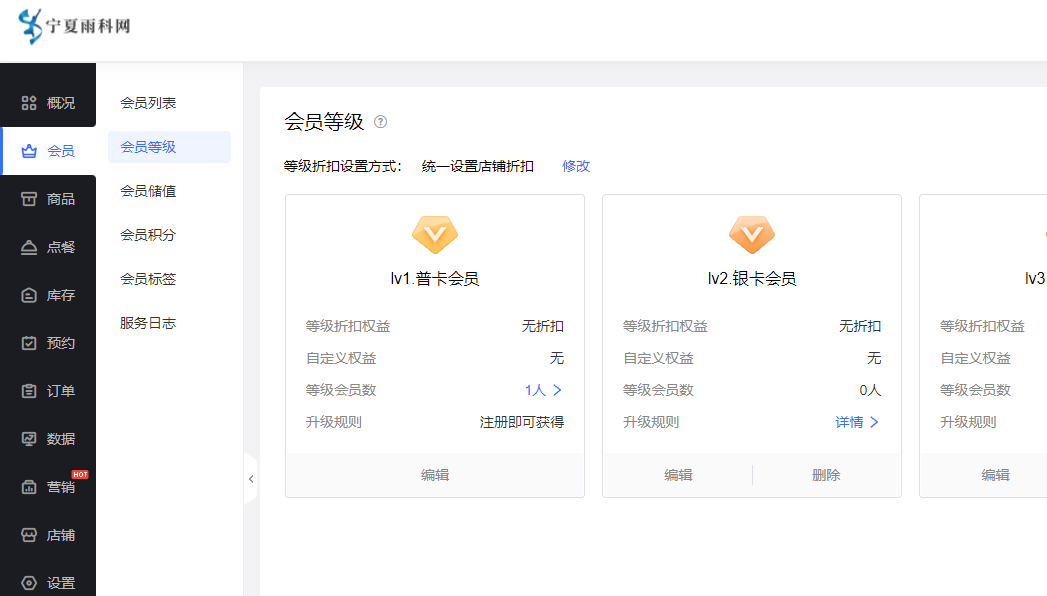The image size is (1047, 596).
Task: Click 等级折扣设置方式 label
Action: (x=343, y=166)
